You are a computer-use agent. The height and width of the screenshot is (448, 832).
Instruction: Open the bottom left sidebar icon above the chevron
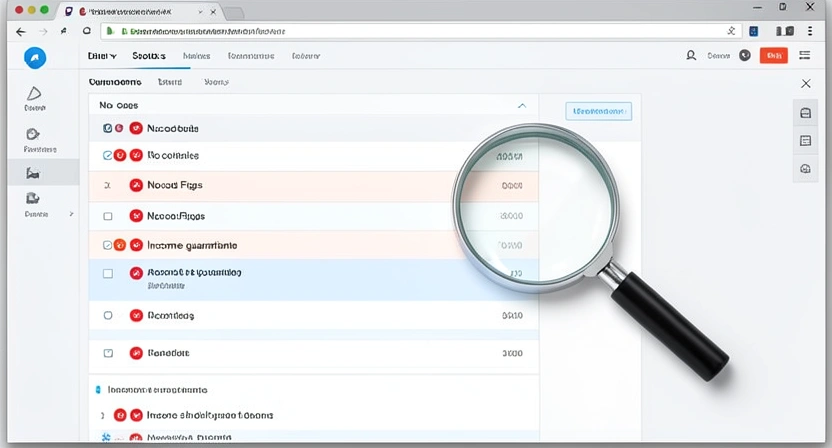coord(33,199)
